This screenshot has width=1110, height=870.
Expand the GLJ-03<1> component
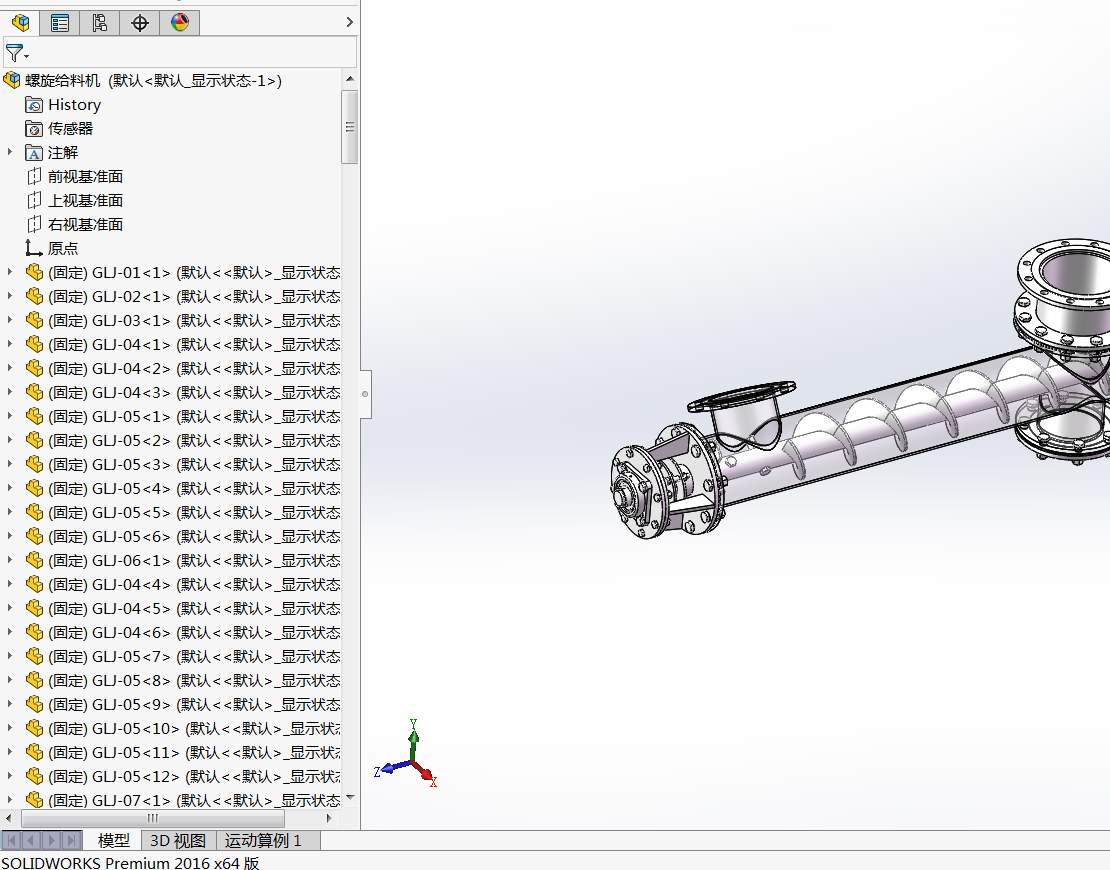tap(9, 320)
